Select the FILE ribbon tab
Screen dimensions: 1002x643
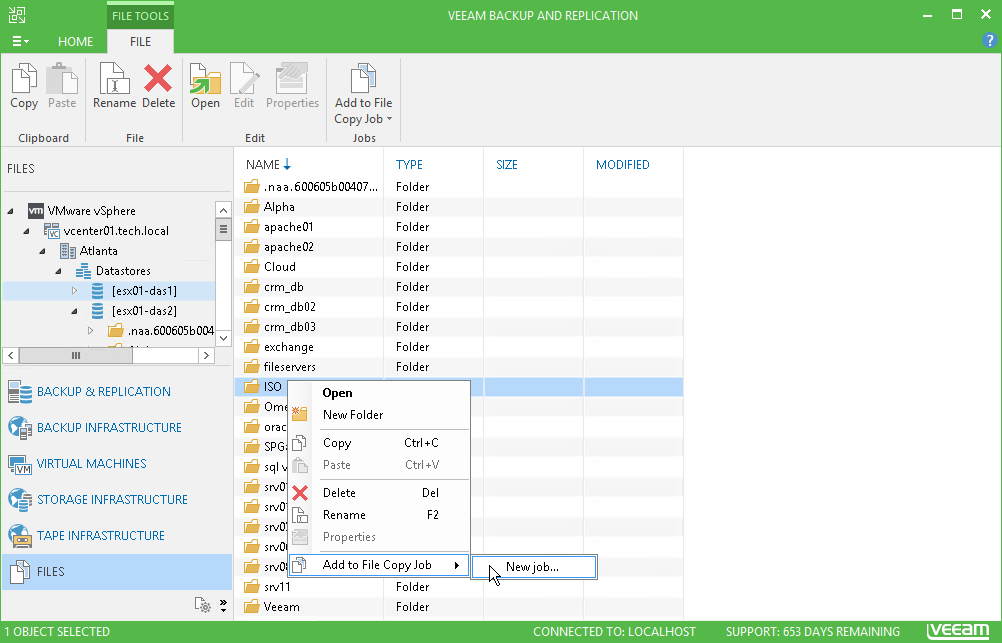[141, 42]
